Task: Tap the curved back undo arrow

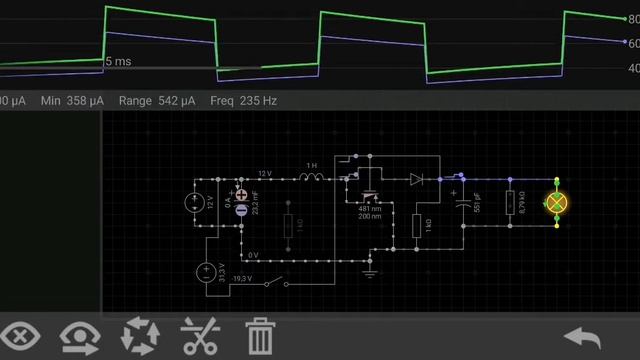Action: pyautogui.click(x=582, y=337)
